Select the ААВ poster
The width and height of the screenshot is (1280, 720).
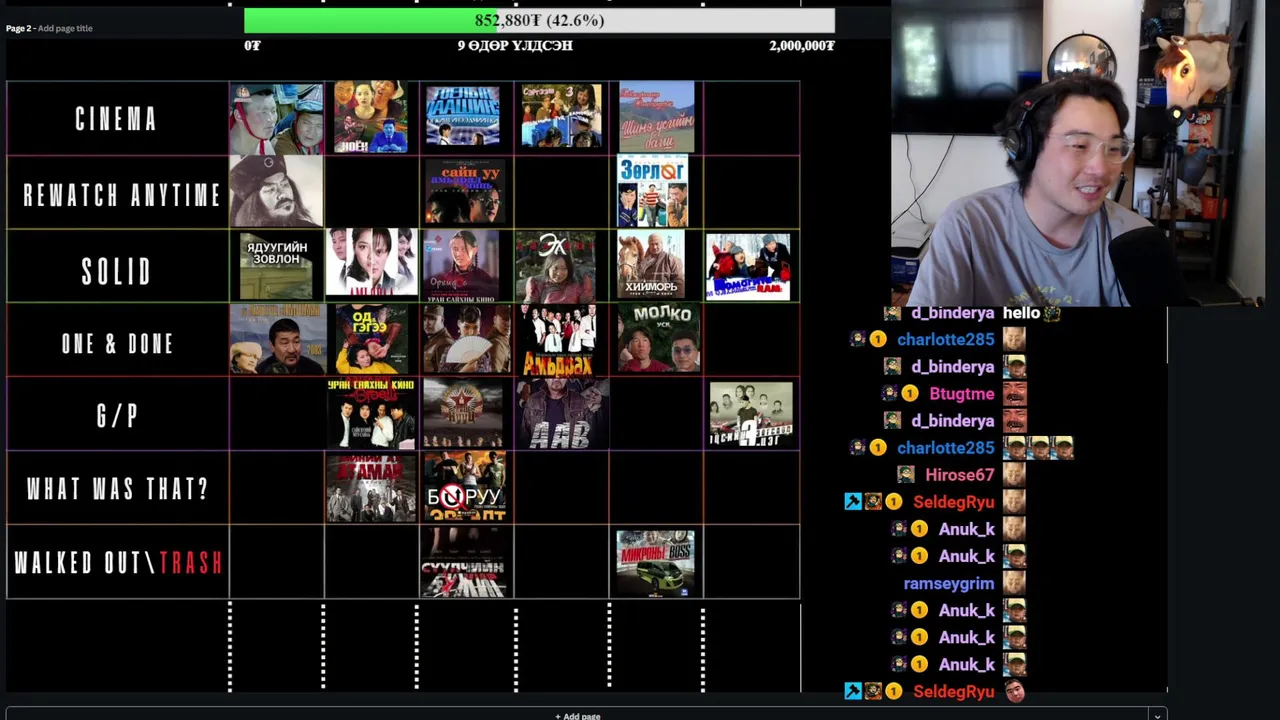click(x=561, y=413)
